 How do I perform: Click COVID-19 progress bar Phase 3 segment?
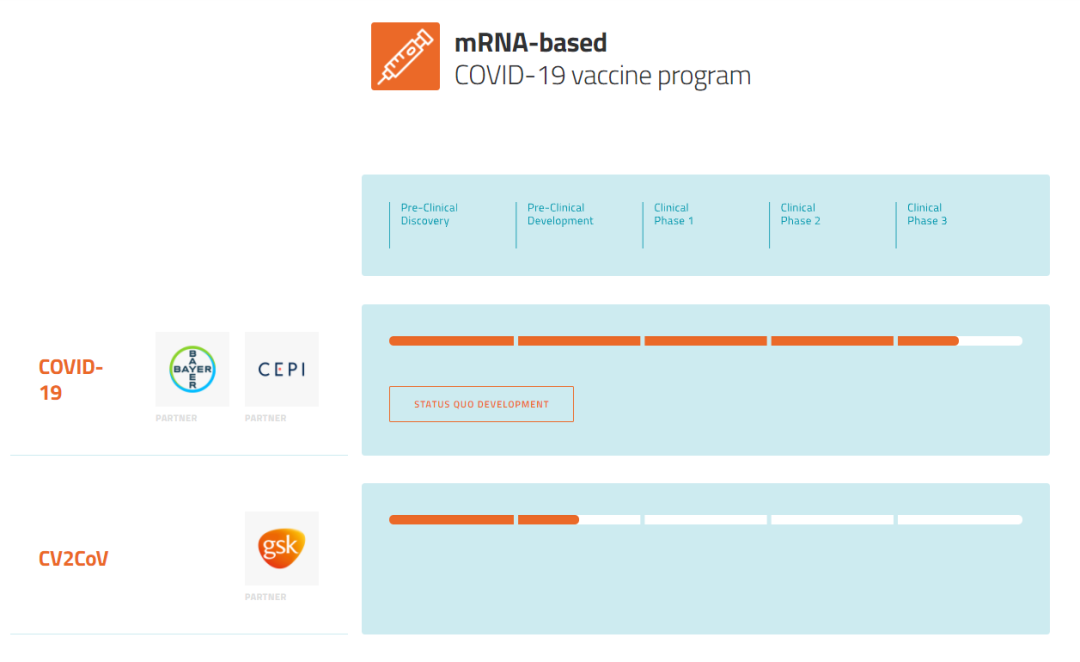point(960,341)
